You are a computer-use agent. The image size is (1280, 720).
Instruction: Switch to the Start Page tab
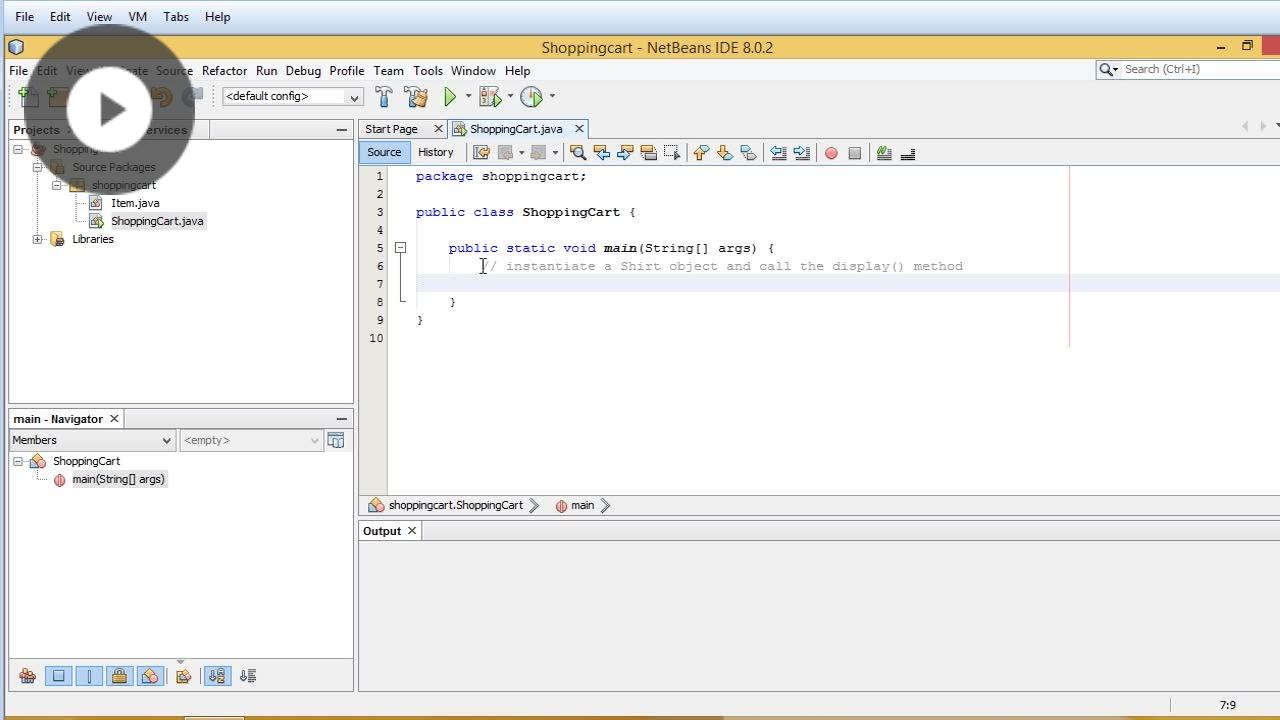click(391, 129)
